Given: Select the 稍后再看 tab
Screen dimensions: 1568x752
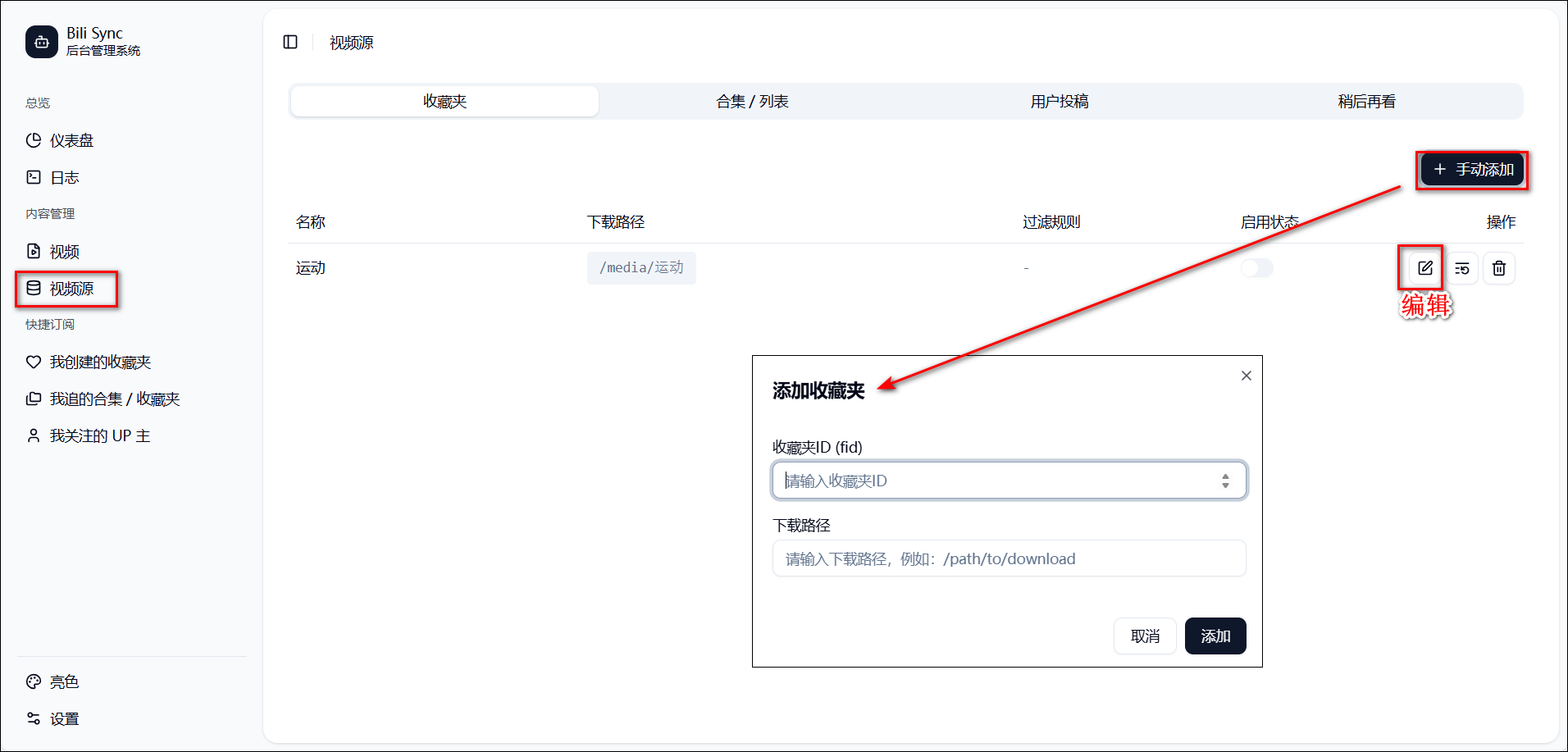Looking at the screenshot, I should (1366, 102).
